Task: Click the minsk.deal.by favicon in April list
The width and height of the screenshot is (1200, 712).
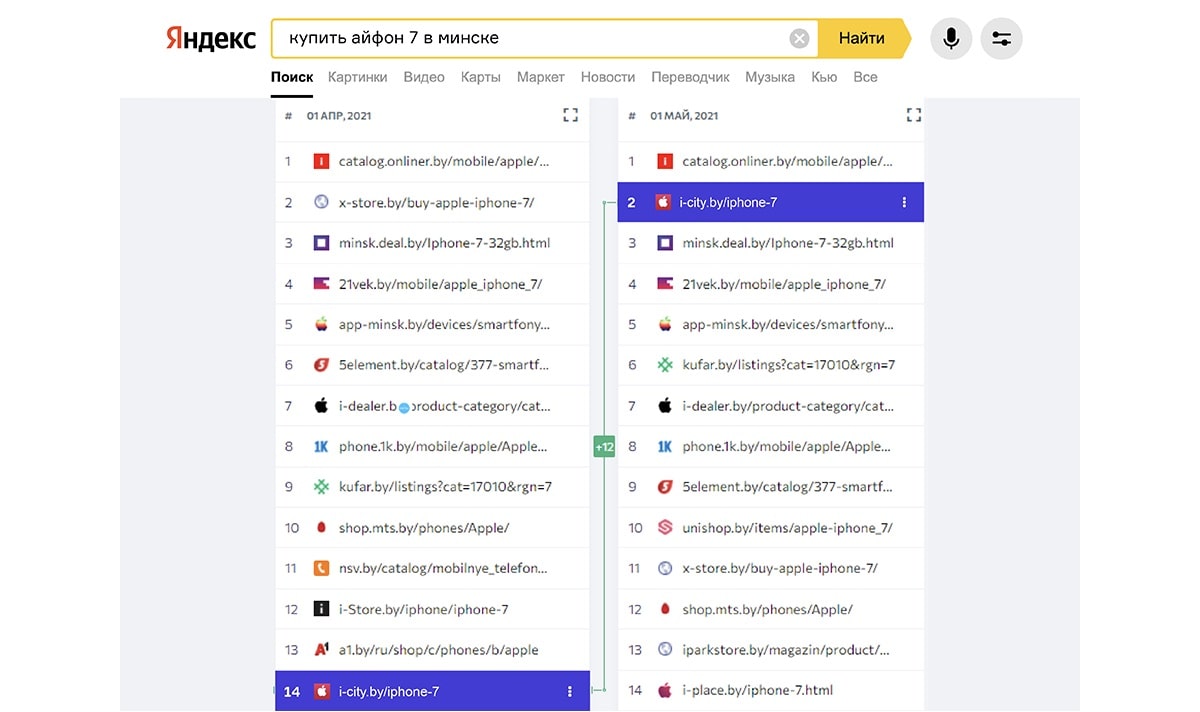Action: [x=321, y=243]
